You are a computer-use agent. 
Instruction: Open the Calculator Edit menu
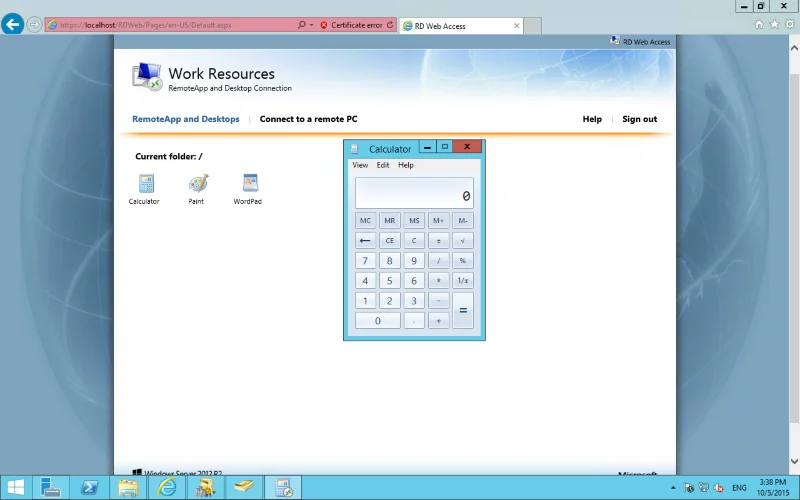[383, 165]
